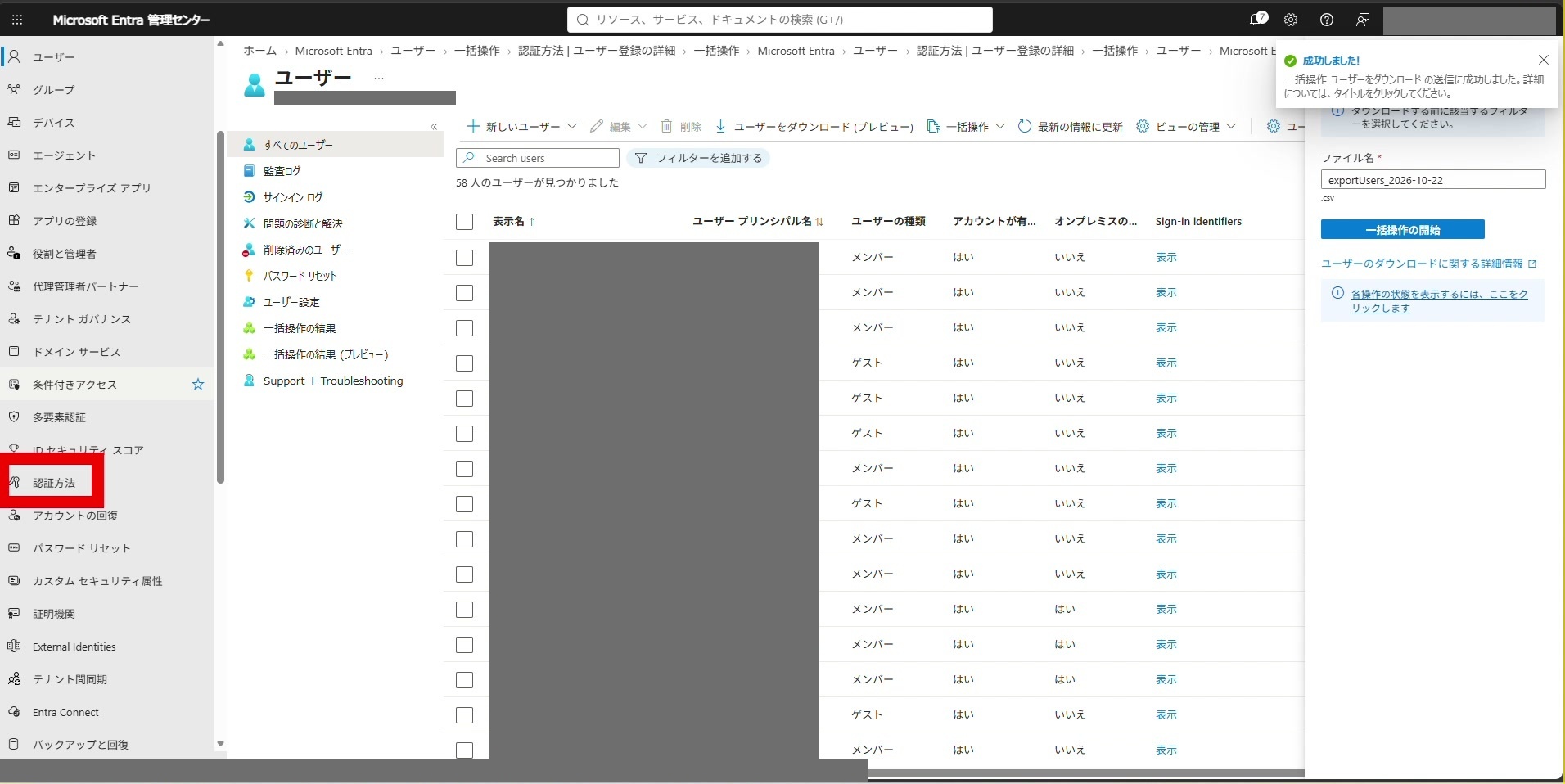Viewport: 1565px width, 784px height.
Task: Sort by ユーザー プリンシパル名 column
Action: pyautogui.click(x=758, y=221)
